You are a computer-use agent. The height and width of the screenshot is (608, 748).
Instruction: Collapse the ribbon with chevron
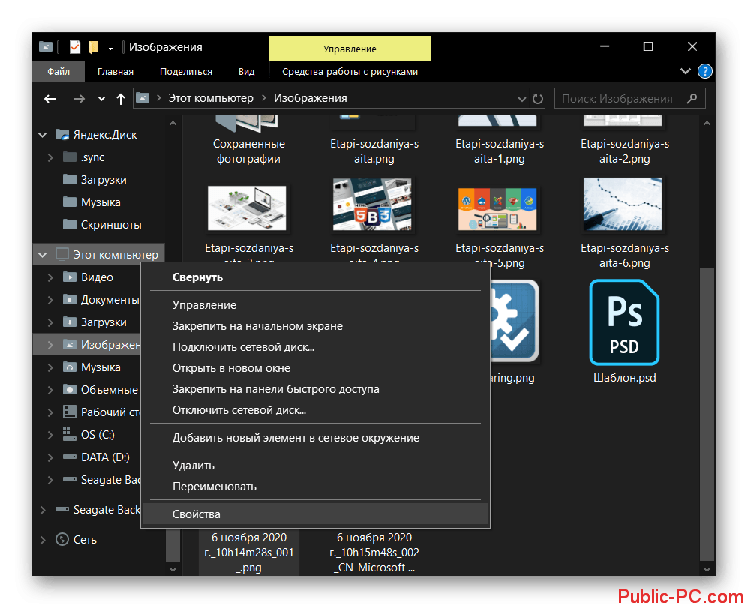pos(685,71)
